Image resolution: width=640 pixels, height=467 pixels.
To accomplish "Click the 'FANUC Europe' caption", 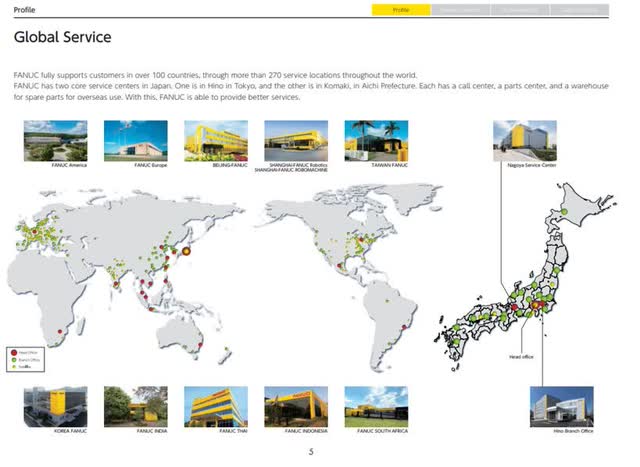I will pos(151,165).
